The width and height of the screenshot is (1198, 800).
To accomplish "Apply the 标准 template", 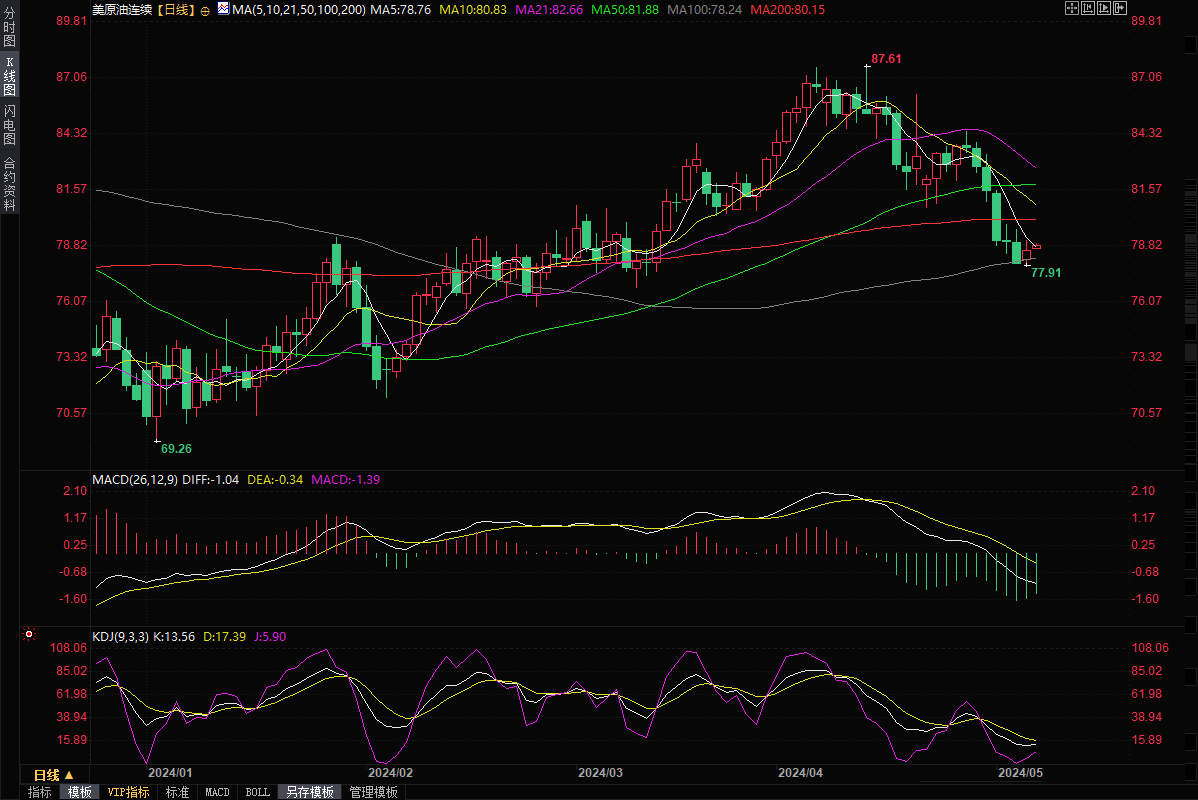I will pyautogui.click(x=177, y=792).
